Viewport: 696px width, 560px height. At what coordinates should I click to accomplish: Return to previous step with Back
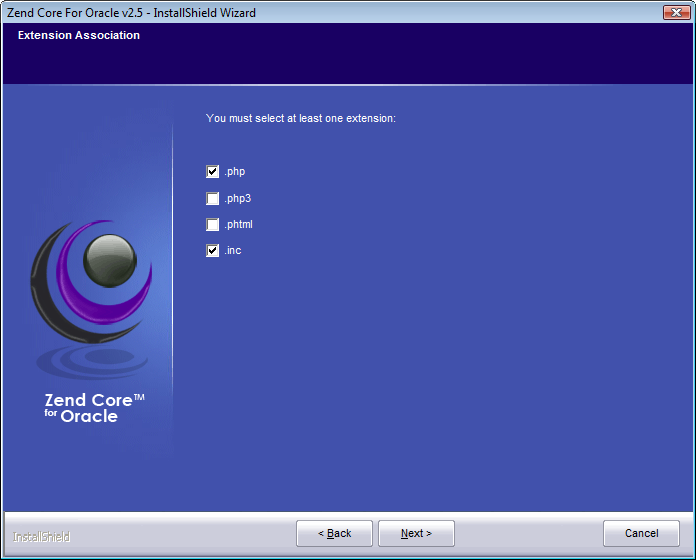pyautogui.click(x=334, y=533)
